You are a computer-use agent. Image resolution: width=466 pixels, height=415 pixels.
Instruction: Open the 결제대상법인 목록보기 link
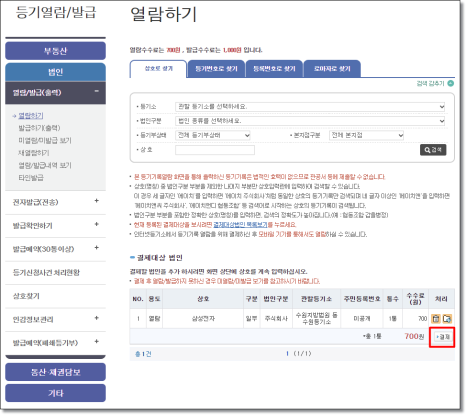(240, 225)
